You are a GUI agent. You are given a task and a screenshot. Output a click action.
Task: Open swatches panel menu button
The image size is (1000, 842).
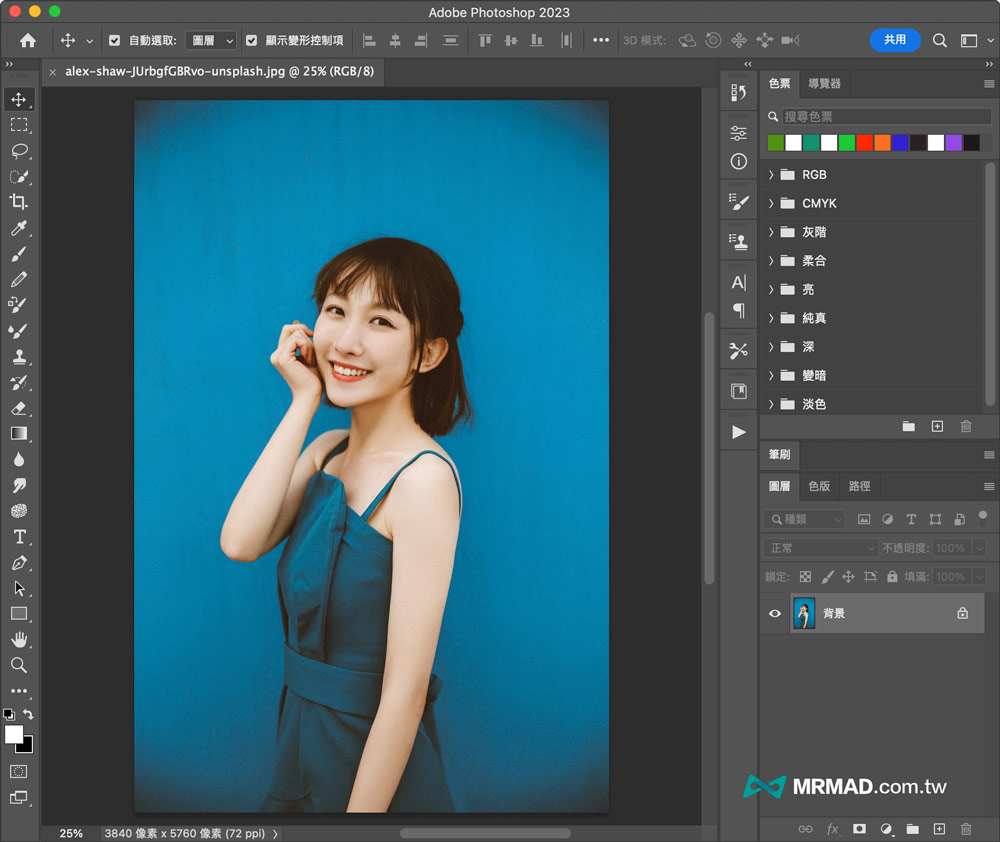pyautogui.click(x=989, y=84)
